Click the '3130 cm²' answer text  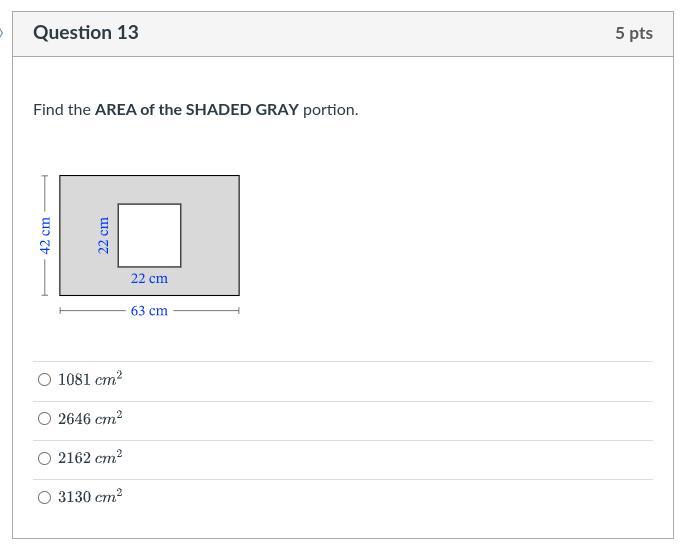click(90, 497)
